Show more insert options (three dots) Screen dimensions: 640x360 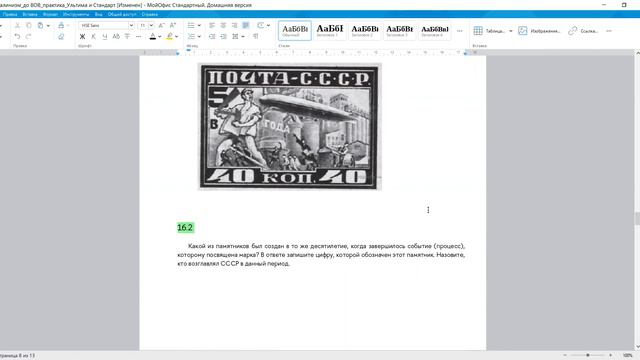[x=609, y=31]
